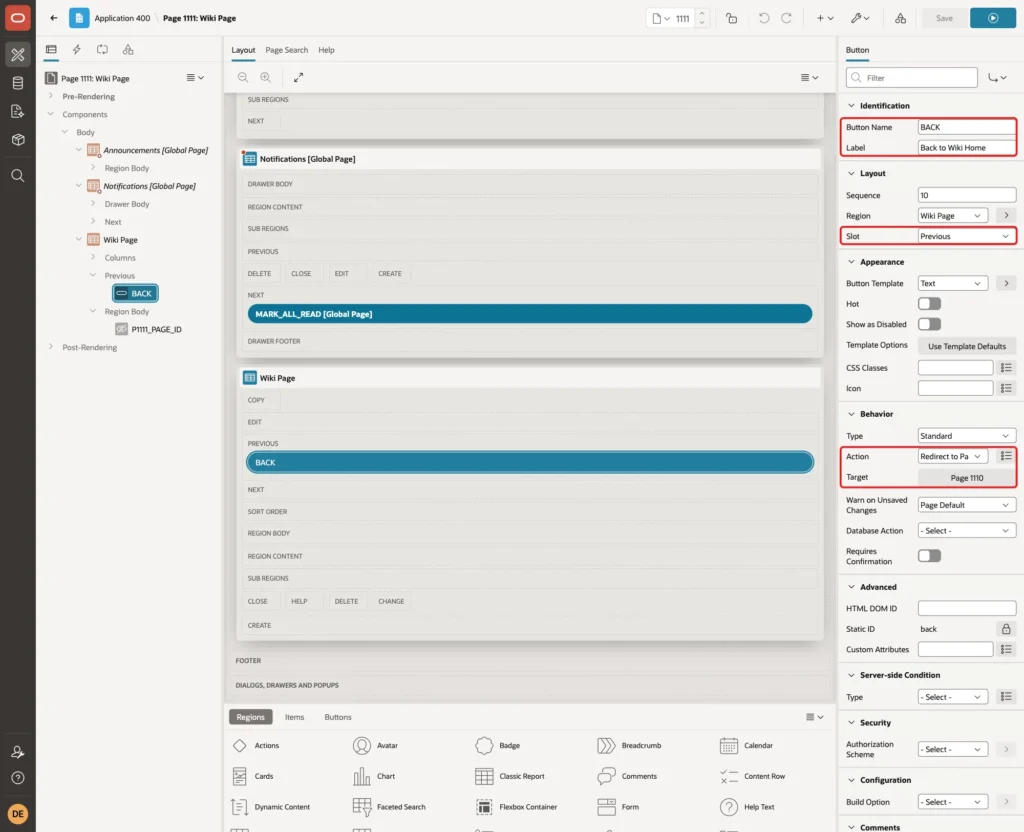Collapse the Identification section
This screenshot has width=1024, height=832.
(851, 106)
